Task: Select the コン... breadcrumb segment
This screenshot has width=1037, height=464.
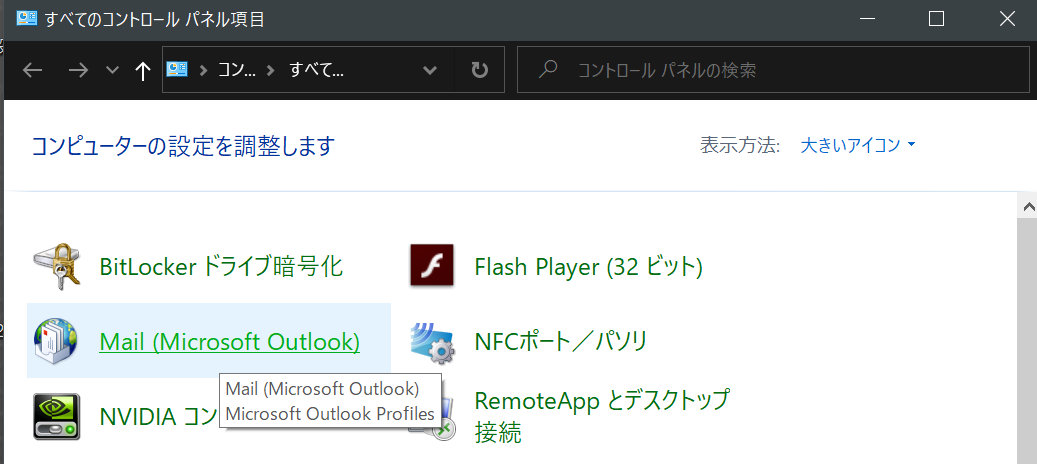Action: (x=237, y=70)
